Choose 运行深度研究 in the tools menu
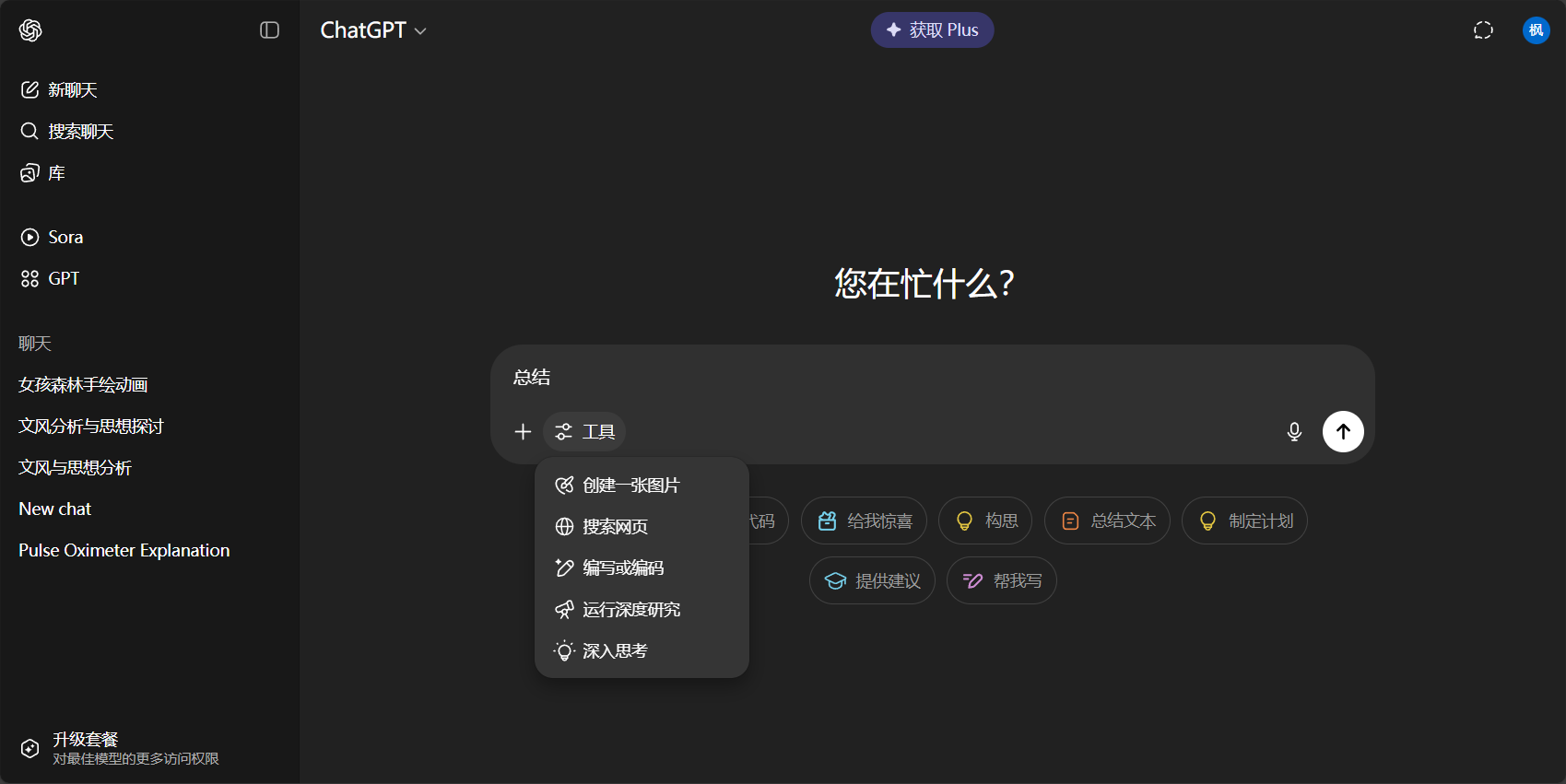This screenshot has height=784, width=1566. (x=642, y=609)
